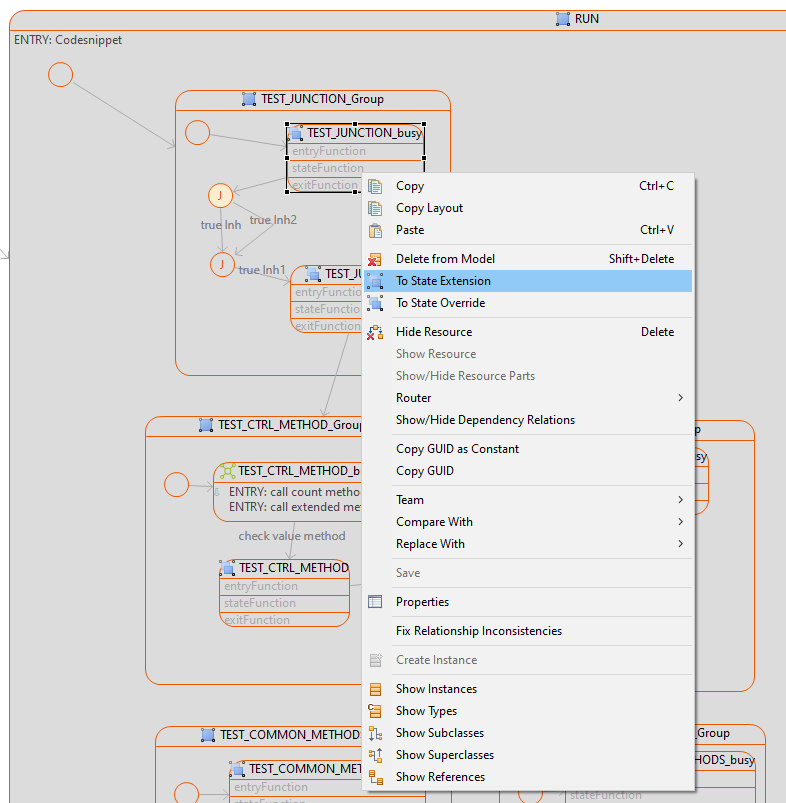Image resolution: width=786 pixels, height=803 pixels.
Task: Open the Team submenu
Action: coord(409,500)
